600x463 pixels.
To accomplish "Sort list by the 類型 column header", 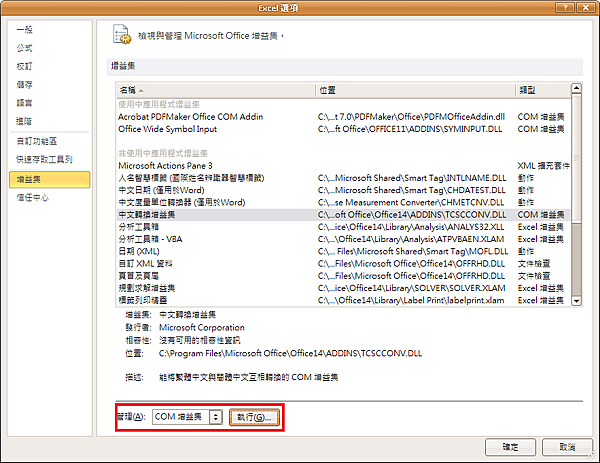I will tap(543, 90).
